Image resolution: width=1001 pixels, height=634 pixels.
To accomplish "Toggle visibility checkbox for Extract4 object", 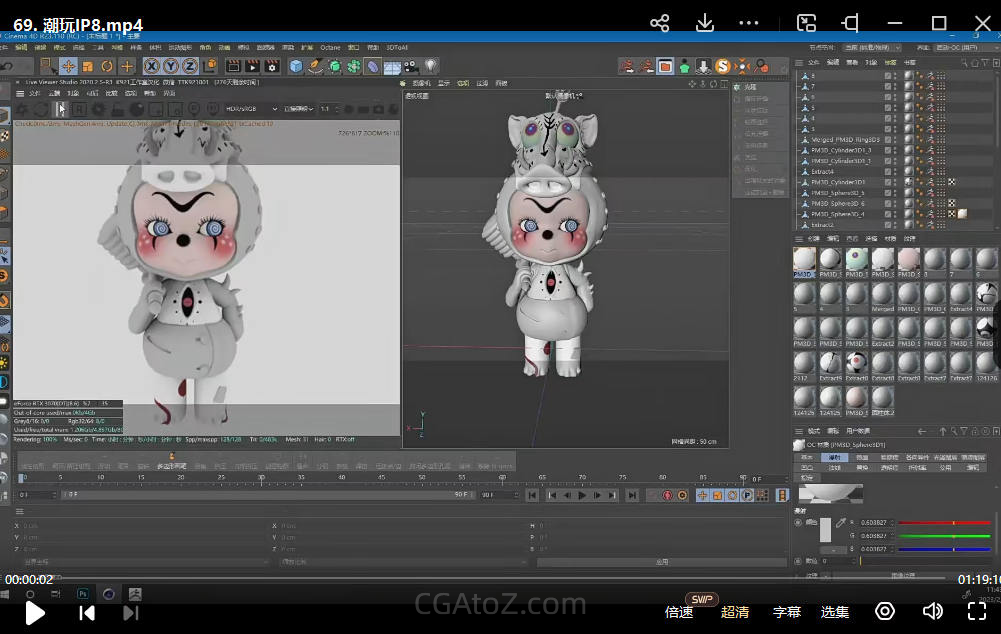I will pos(887,171).
